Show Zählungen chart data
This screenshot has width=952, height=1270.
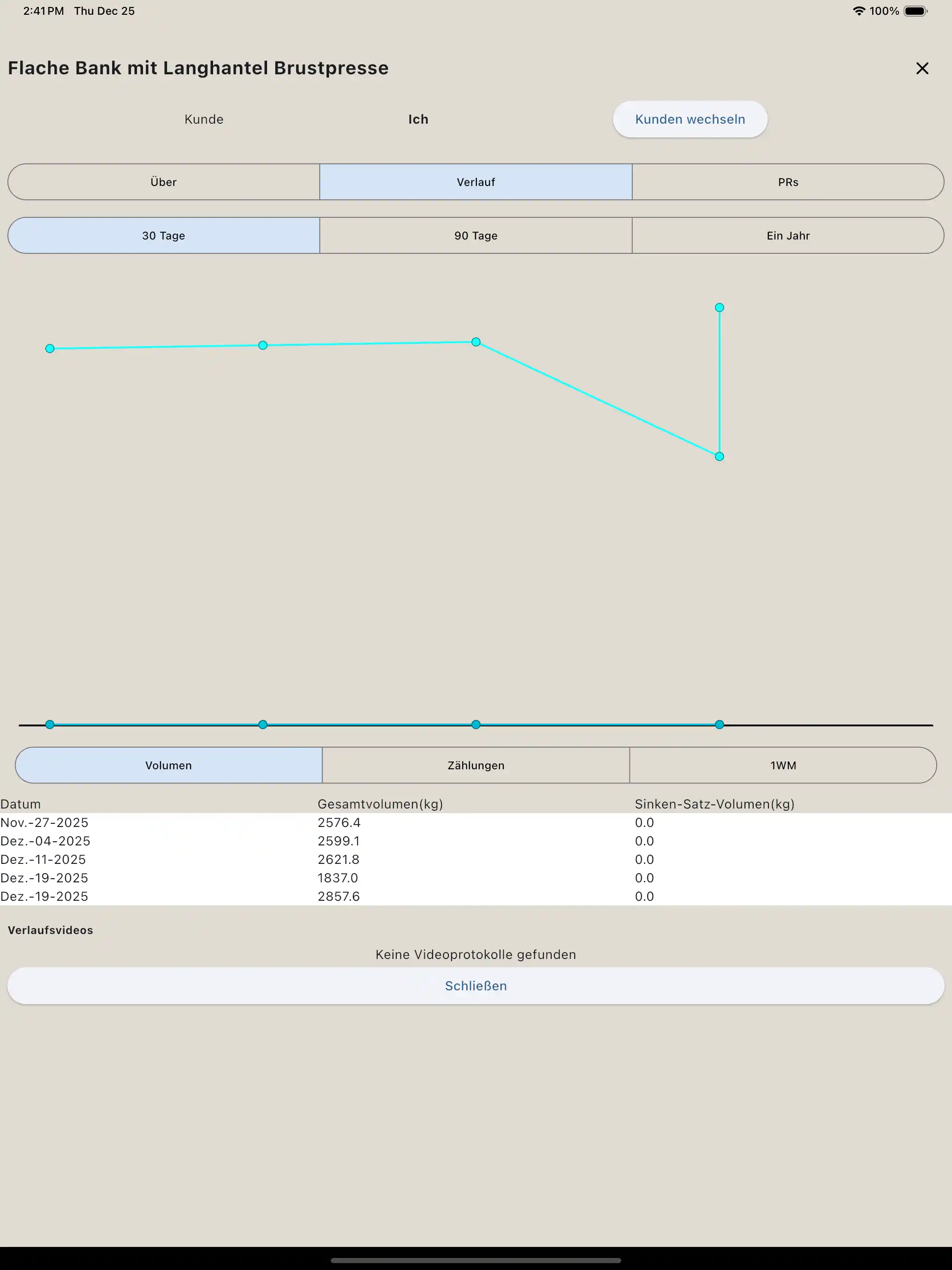(476, 765)
